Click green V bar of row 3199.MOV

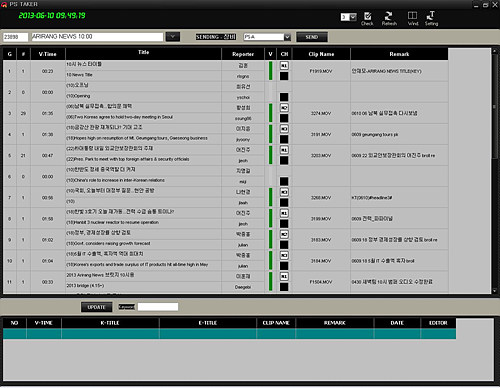(x=271, y=218)
